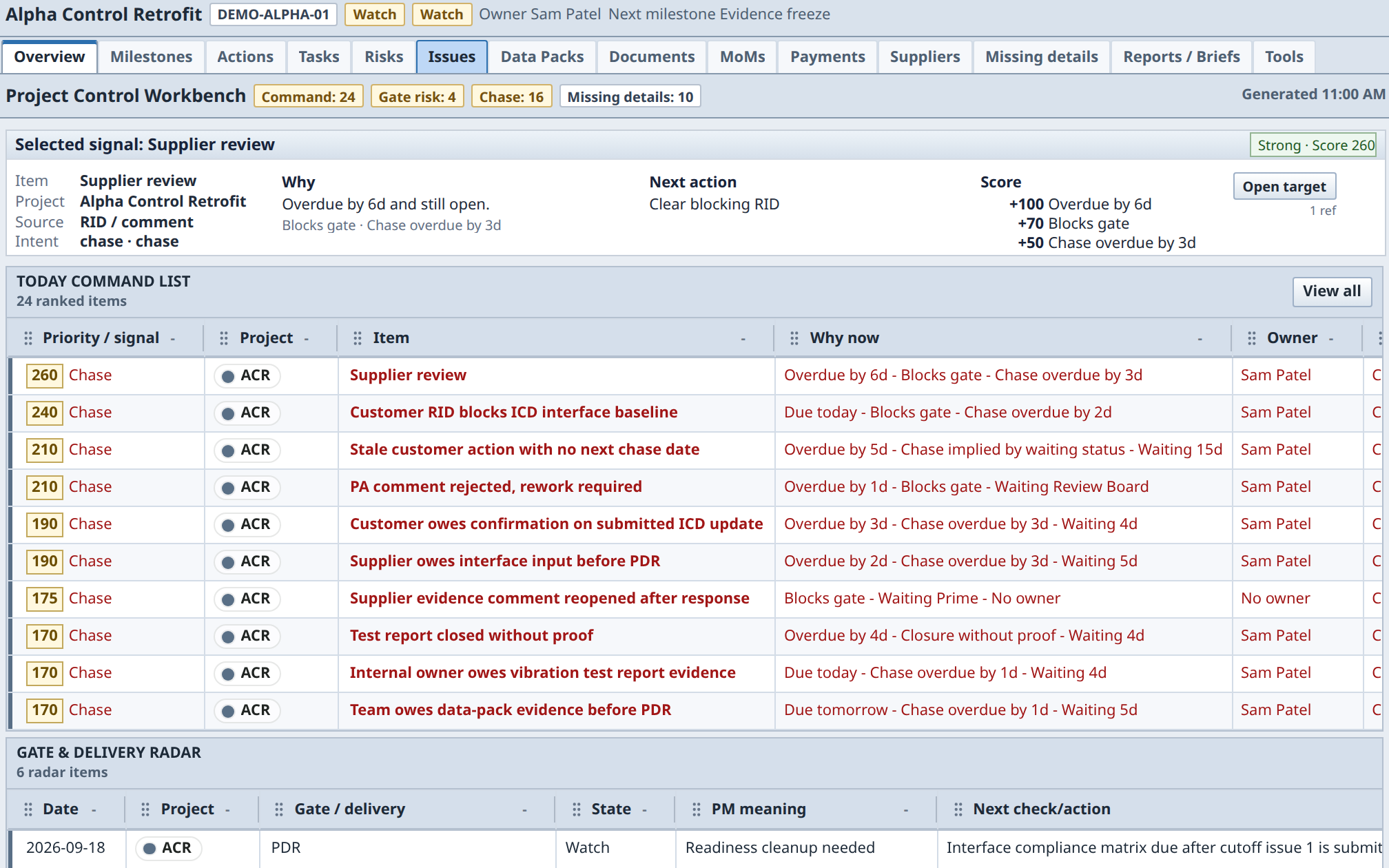The width and height of the screenshot is (1389, 868).
Task: Click the Date column drag handle in radar
Action: tap(28, 809)
